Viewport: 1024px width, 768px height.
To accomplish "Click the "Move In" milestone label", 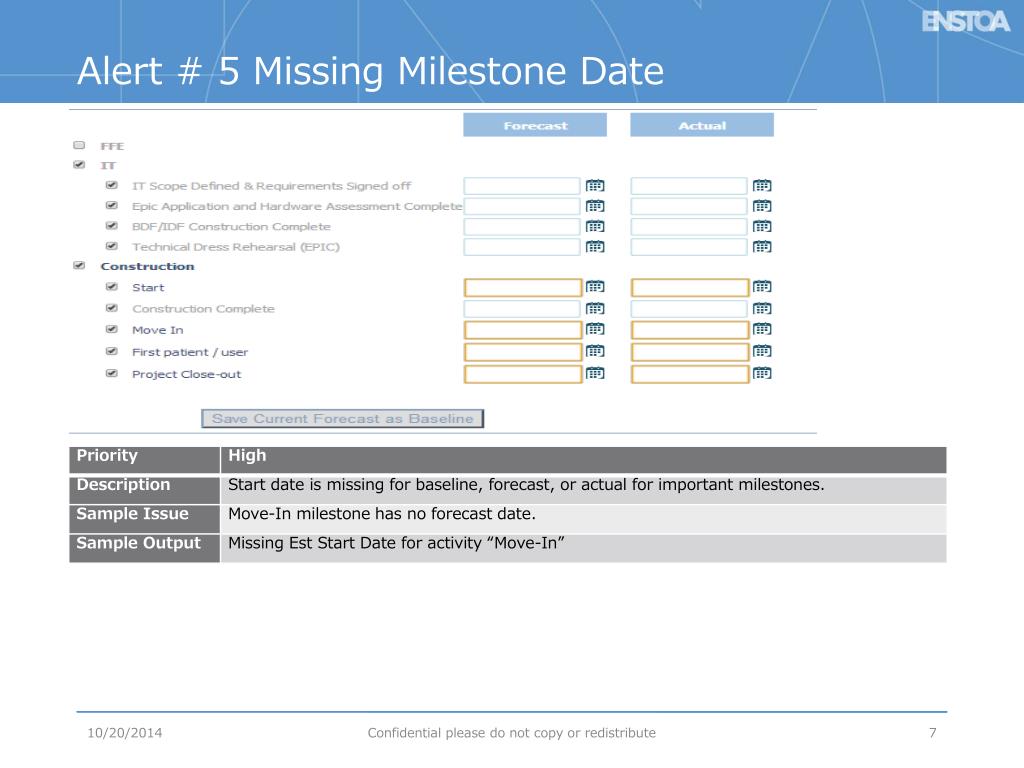I will click(158, 330).
